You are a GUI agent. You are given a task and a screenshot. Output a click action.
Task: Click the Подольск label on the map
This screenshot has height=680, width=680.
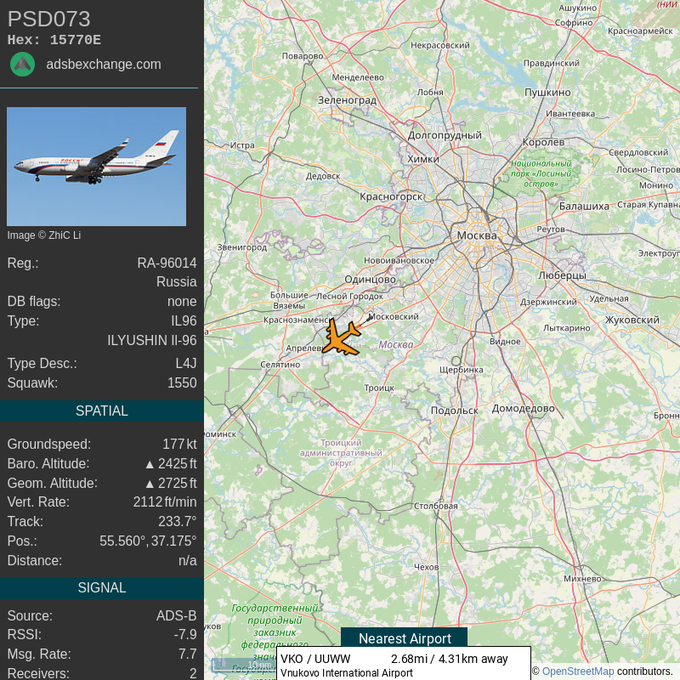(x=454, y=411)
